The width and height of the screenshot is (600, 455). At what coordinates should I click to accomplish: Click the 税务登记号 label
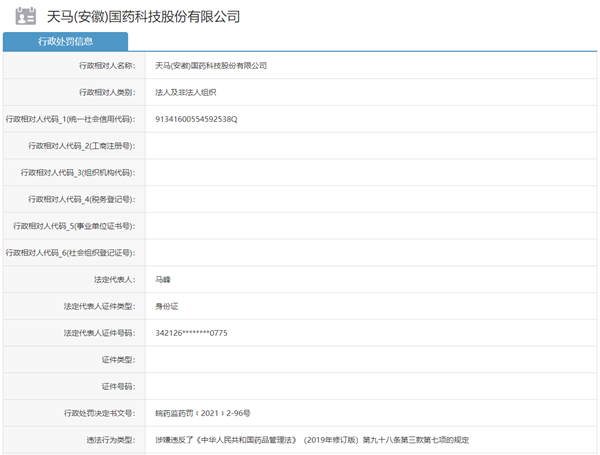(x=82, y=199)
